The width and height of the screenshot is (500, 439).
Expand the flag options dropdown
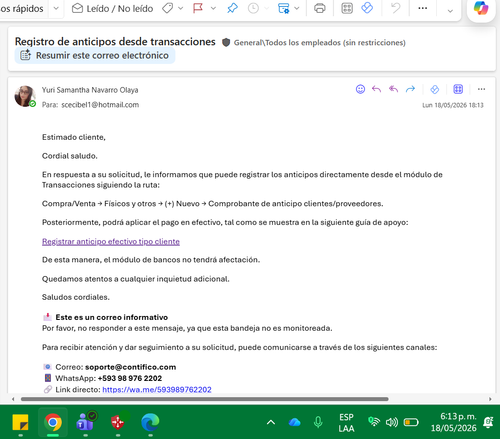pyautogui.click(x=213, y=8)
